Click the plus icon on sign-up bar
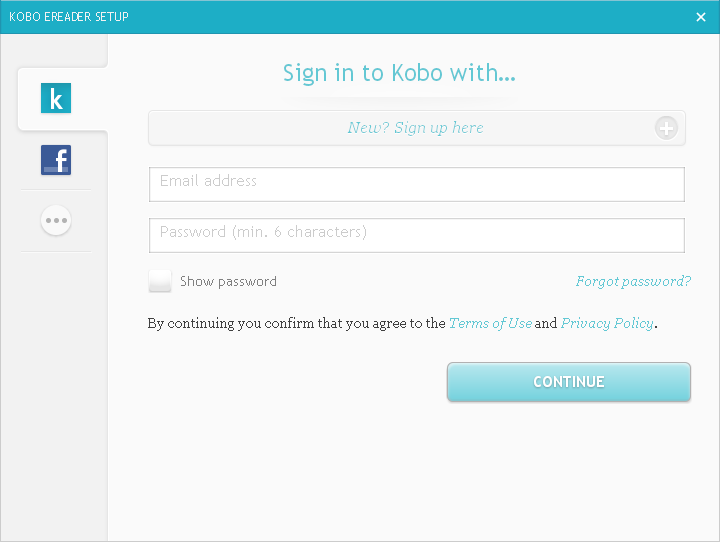 click(666, 128)
